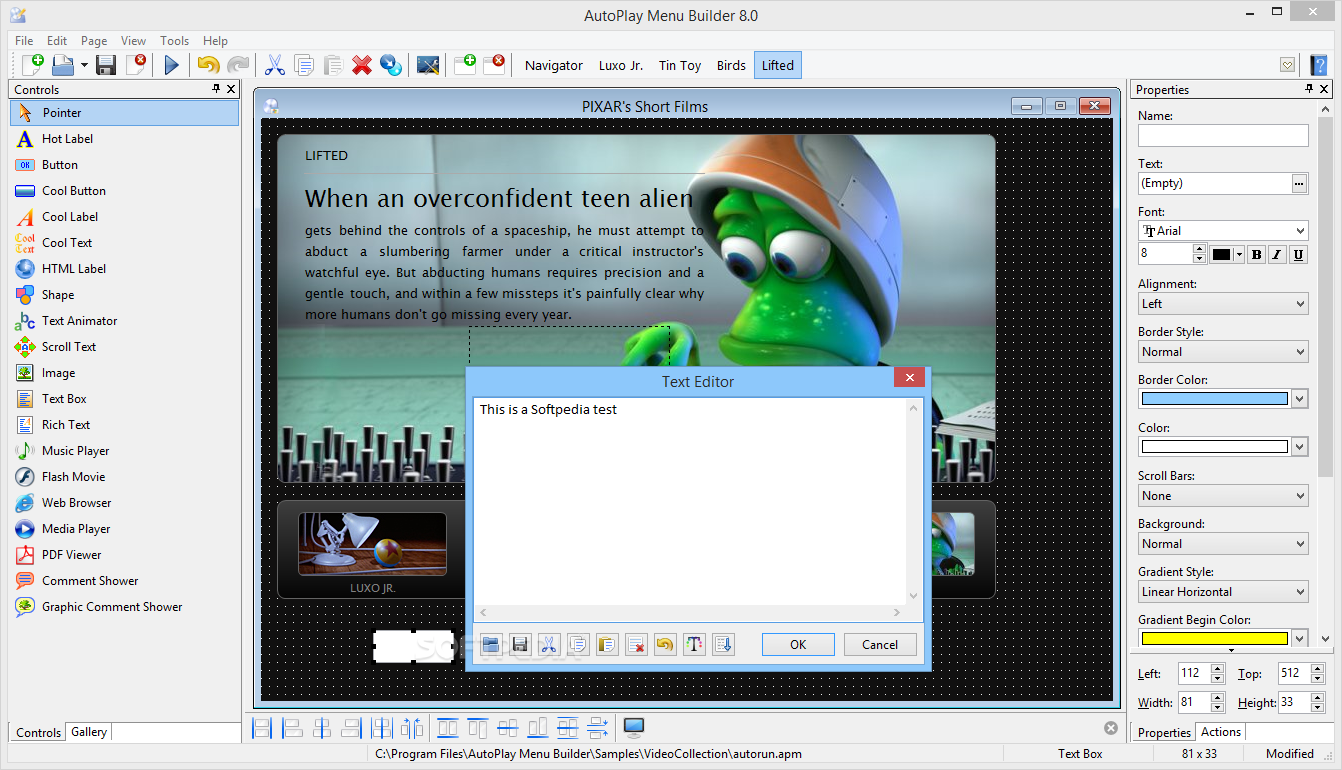Open the font color dropdown arrow
Viewport: 1342px width, 770px height.
point(1239,255)
